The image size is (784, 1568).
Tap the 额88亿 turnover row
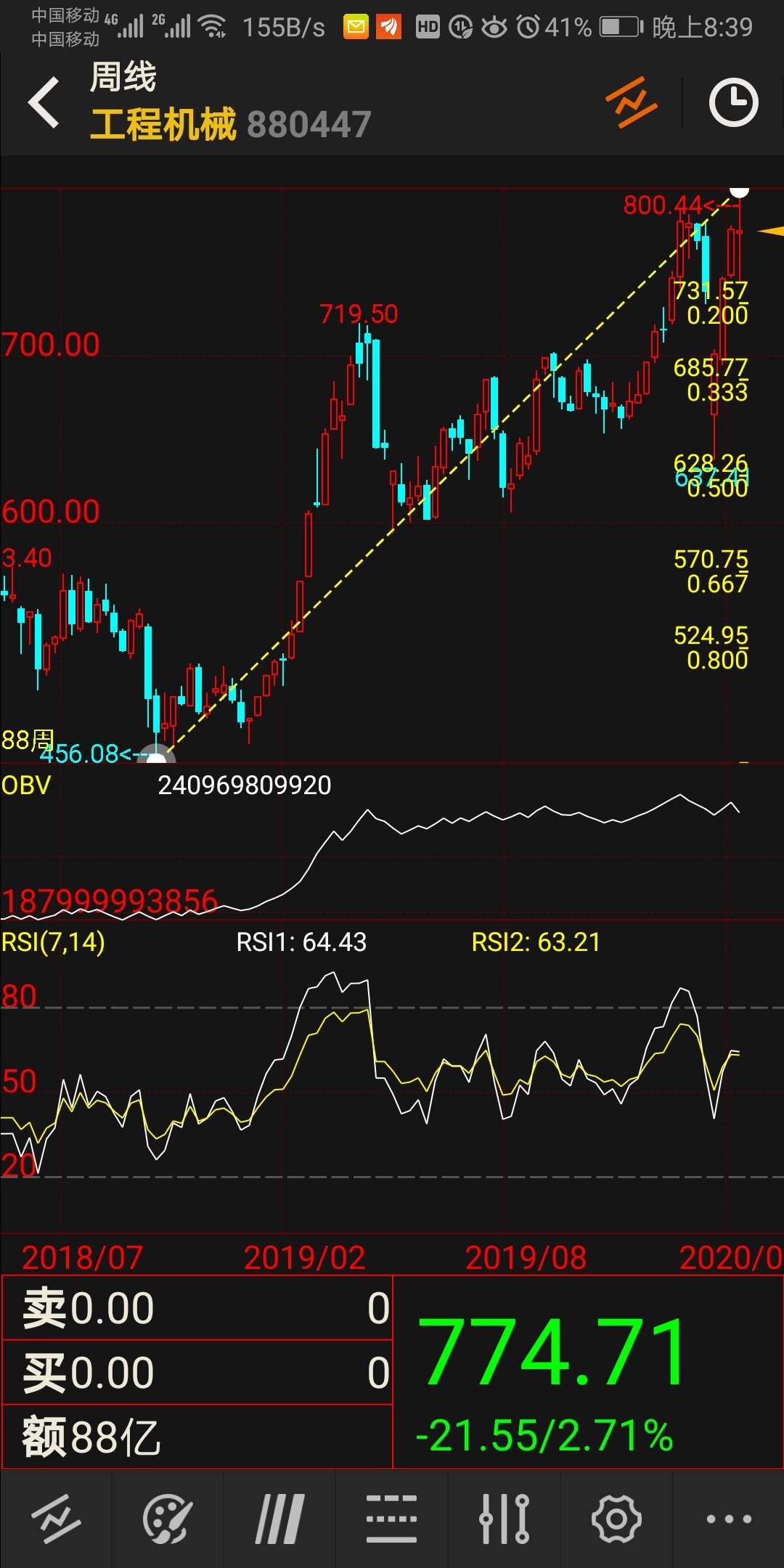pyautogui.click(x=197, y=1437)
